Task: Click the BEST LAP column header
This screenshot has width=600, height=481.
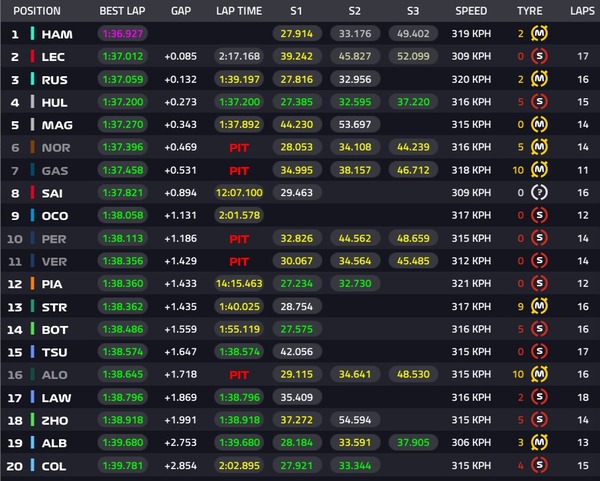Action: (x=122, y=11)
